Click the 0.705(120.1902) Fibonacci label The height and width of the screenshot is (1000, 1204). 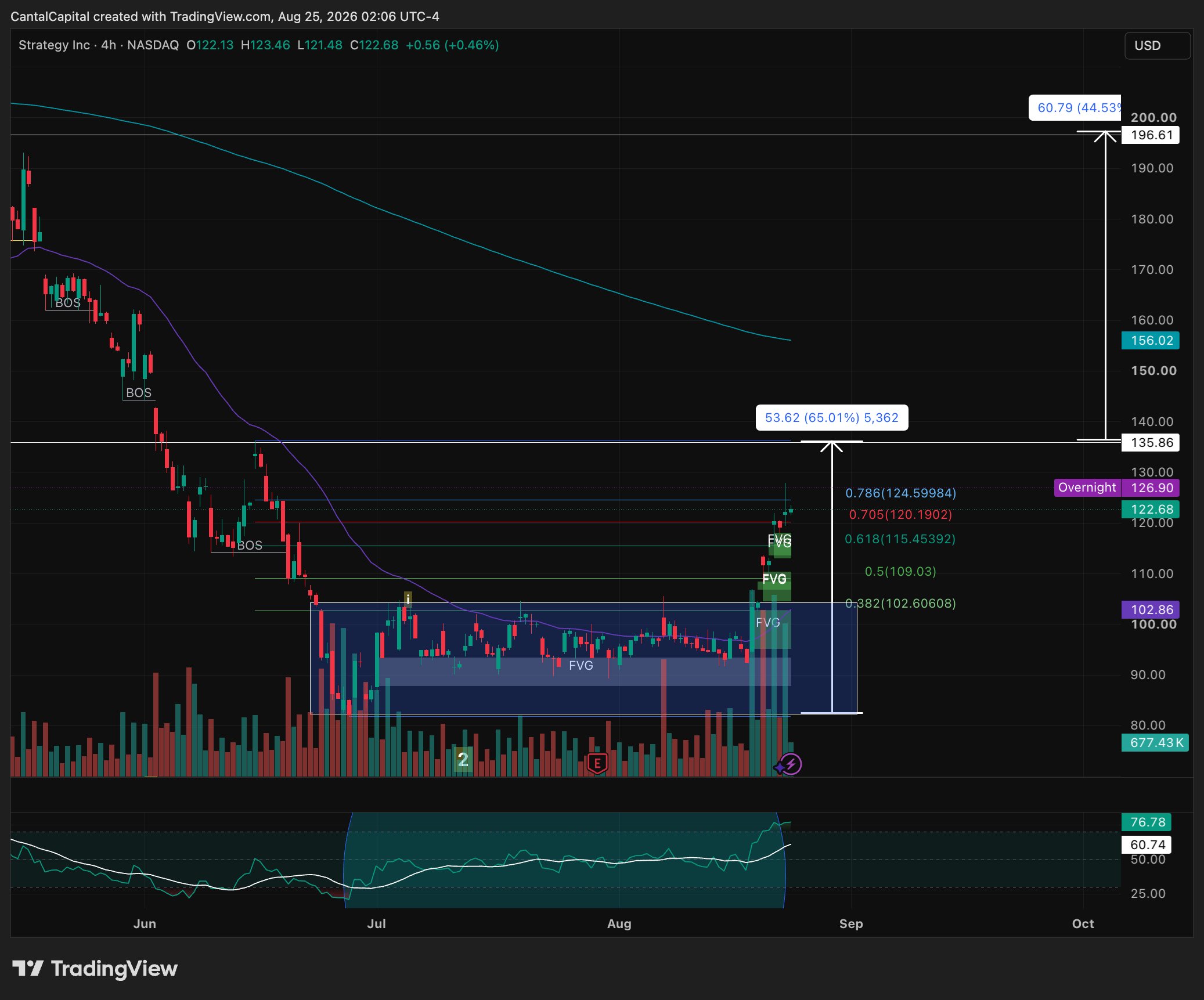900,515
